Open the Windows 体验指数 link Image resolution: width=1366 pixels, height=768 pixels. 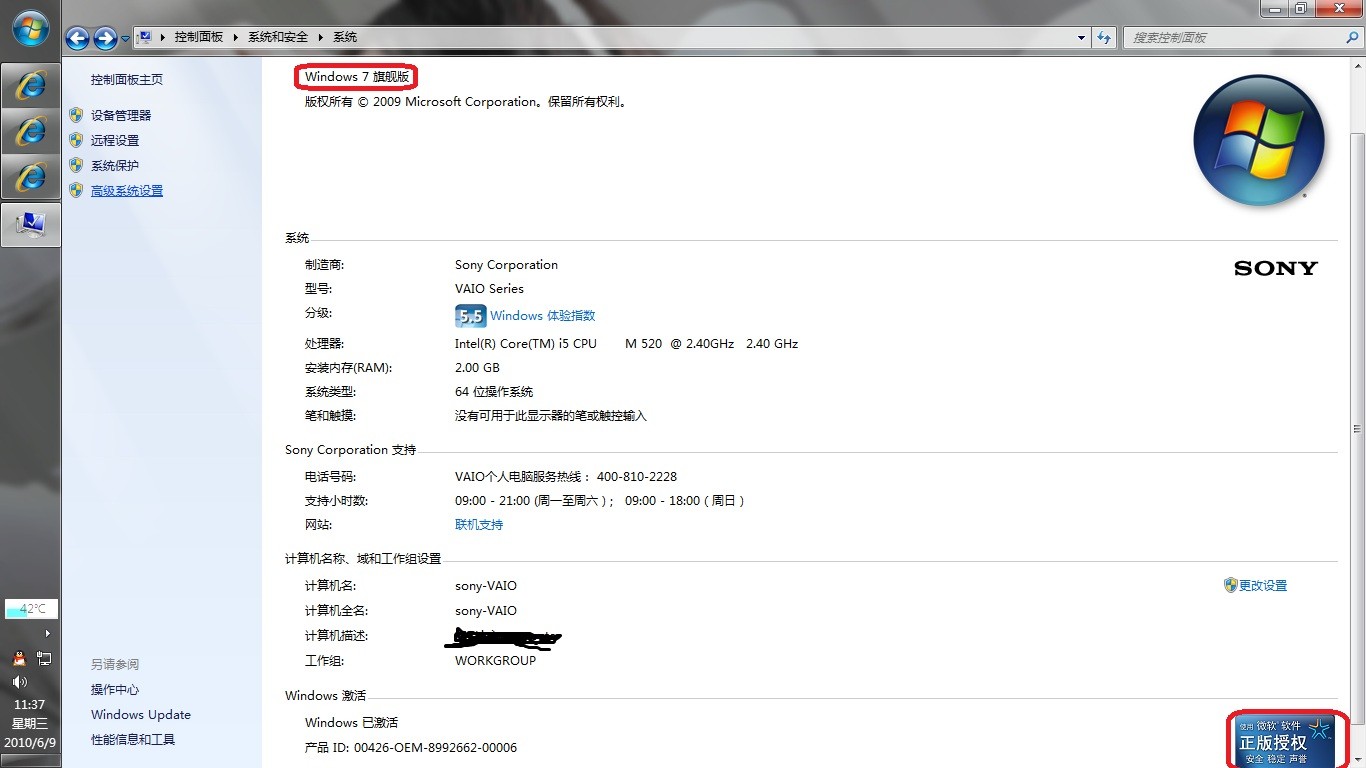(543, 316)
